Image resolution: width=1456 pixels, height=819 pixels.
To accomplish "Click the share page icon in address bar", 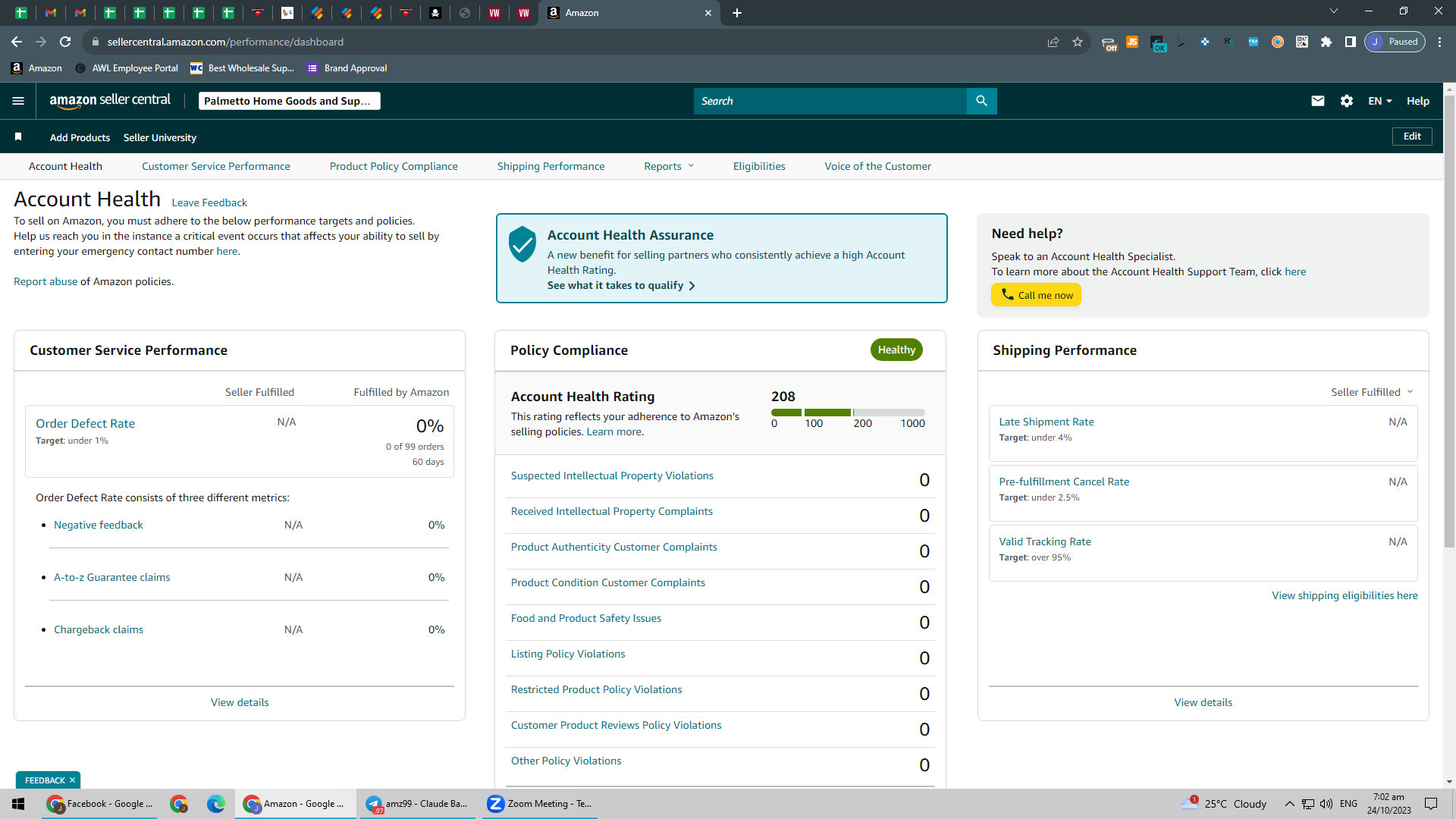I will tap(1053, 42).
